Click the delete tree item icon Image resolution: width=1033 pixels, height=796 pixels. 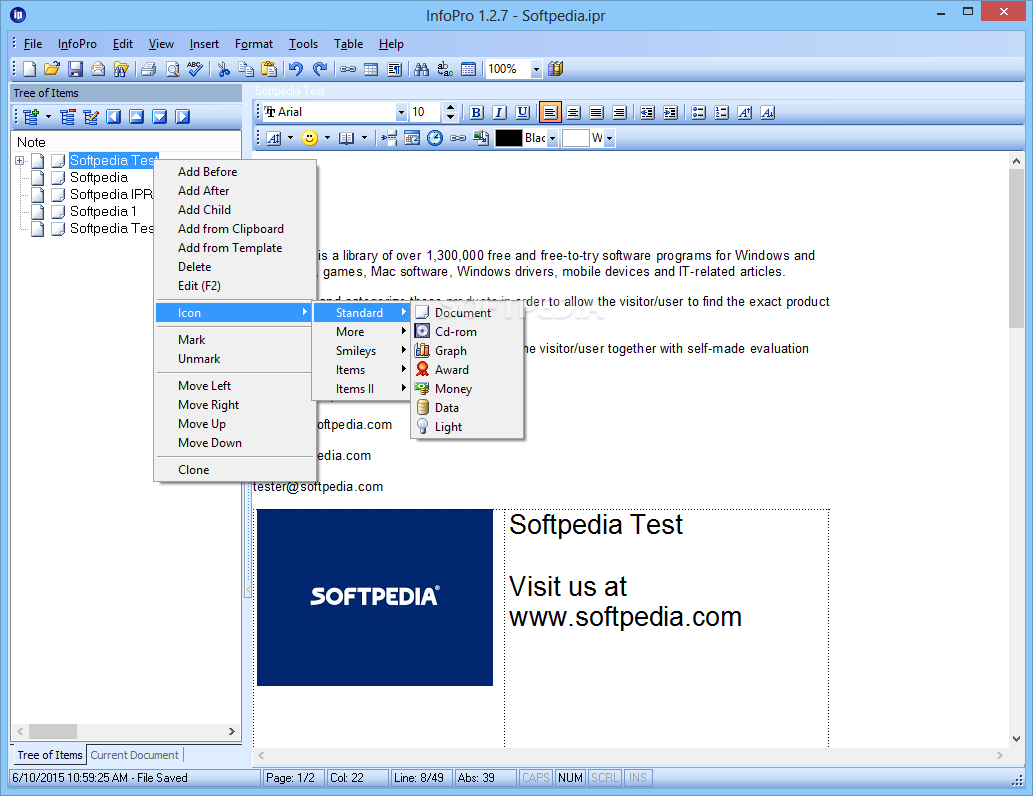(67, 117)
